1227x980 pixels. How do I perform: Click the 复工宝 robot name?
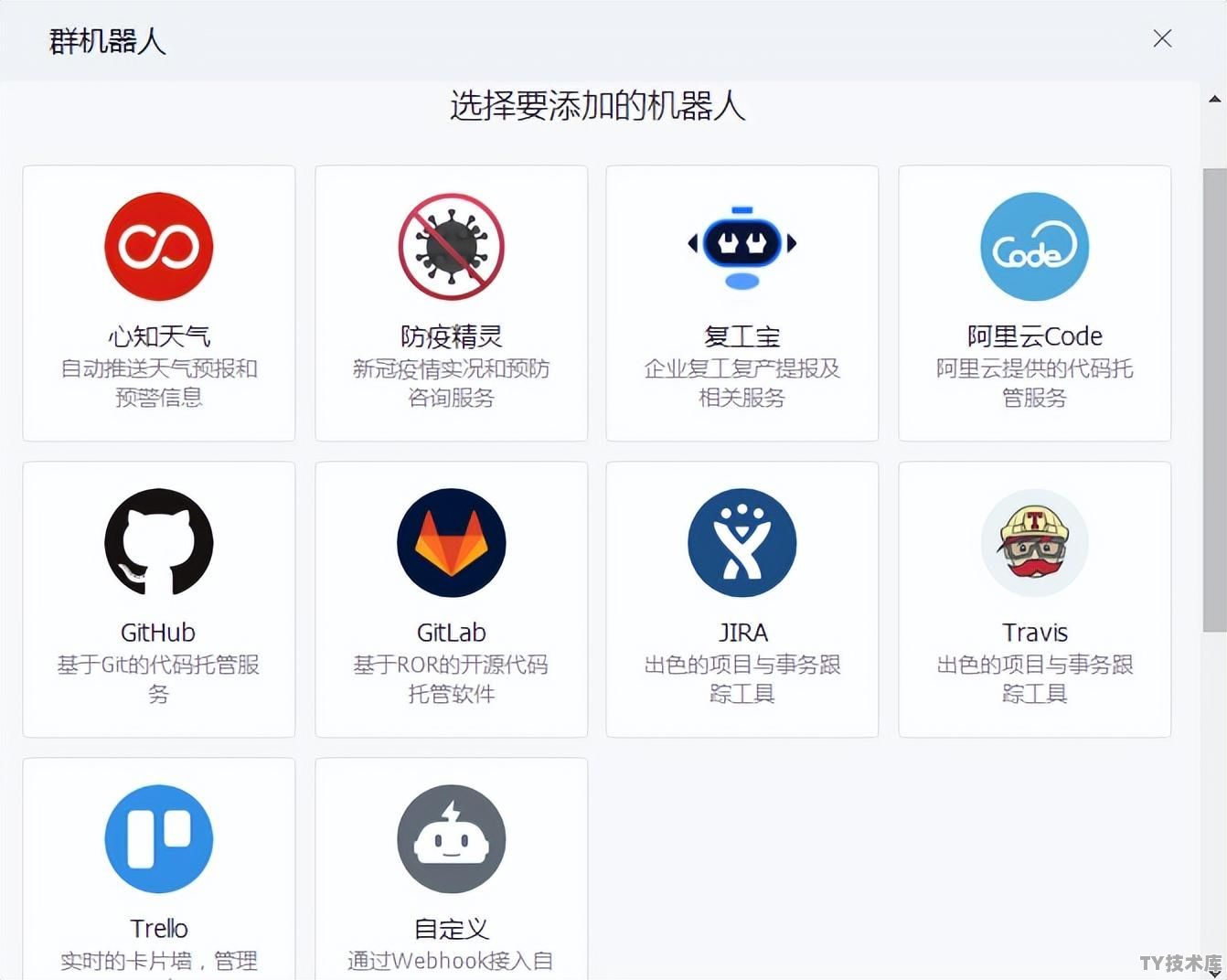(742, 336)
